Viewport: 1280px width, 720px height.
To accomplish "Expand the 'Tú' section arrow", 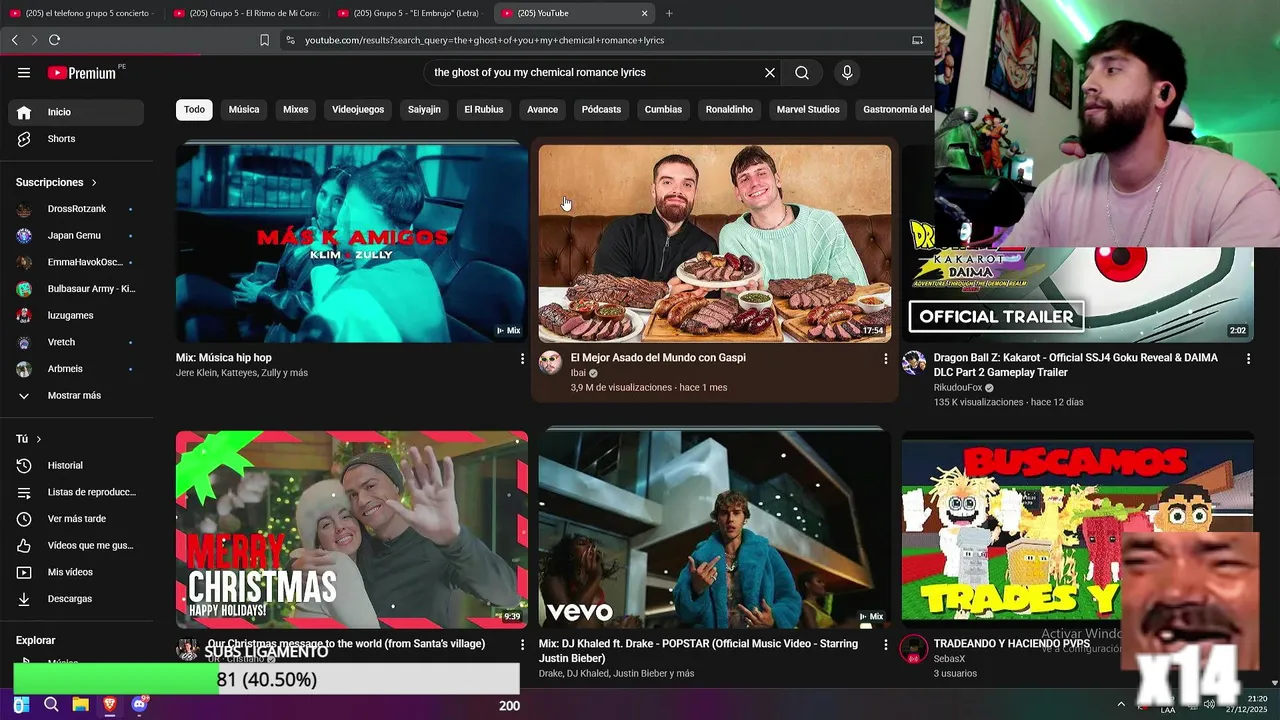I will pos(39,439).
